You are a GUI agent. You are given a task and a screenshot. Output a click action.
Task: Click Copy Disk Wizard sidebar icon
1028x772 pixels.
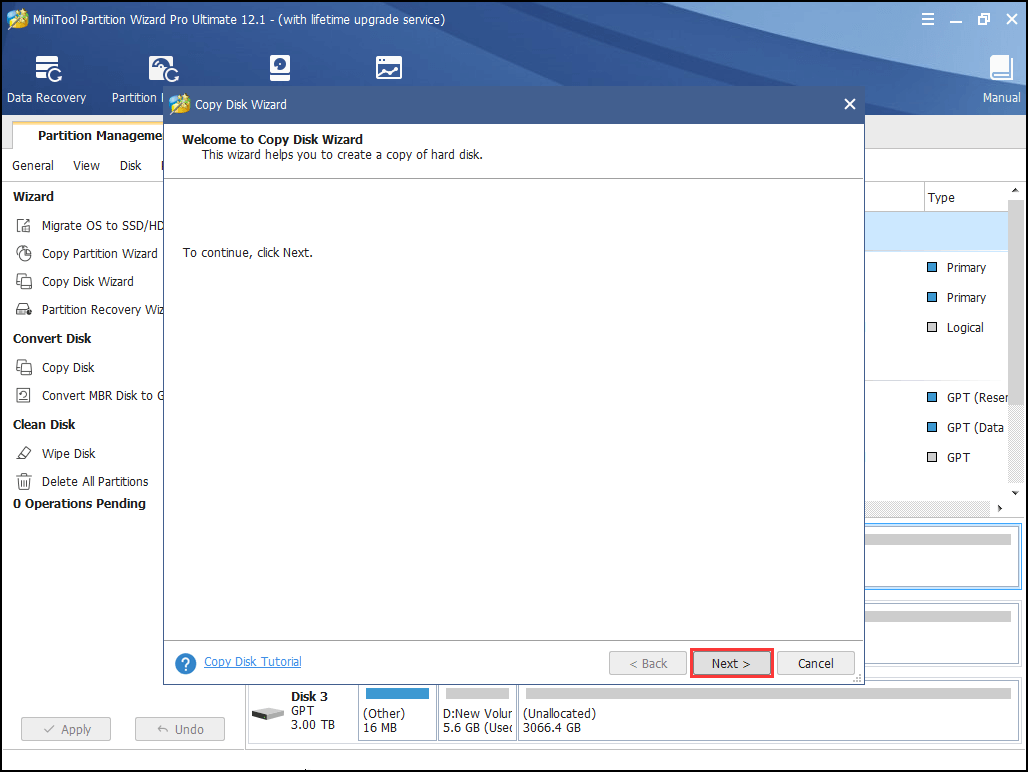(x=24, y=282)
